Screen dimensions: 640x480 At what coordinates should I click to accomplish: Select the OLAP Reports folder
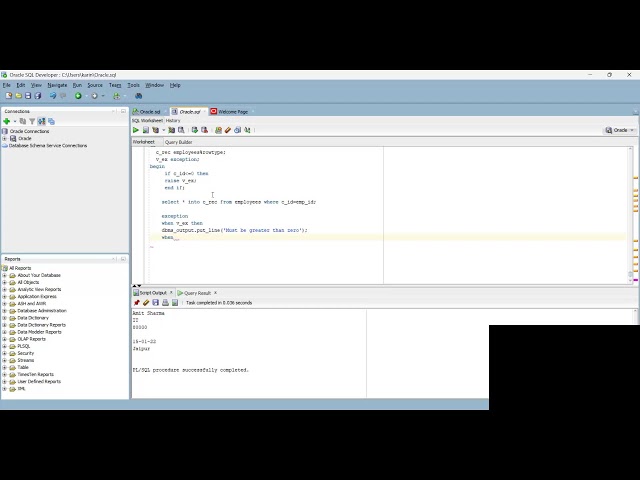click(x=31, y=339)
